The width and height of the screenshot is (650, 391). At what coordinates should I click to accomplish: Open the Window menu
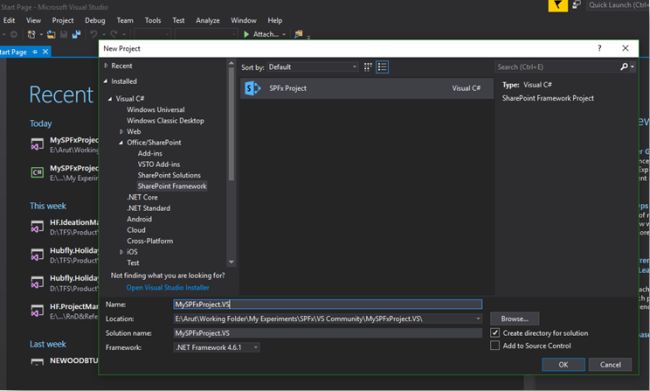[x=243, y=20]
